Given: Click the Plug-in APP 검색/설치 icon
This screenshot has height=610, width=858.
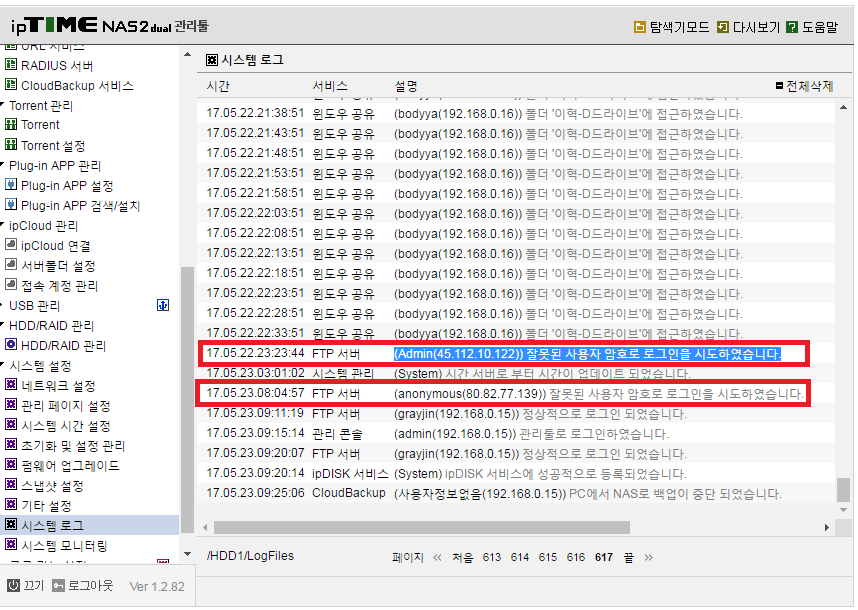Looking at the screenshot, I should [10, 205].
